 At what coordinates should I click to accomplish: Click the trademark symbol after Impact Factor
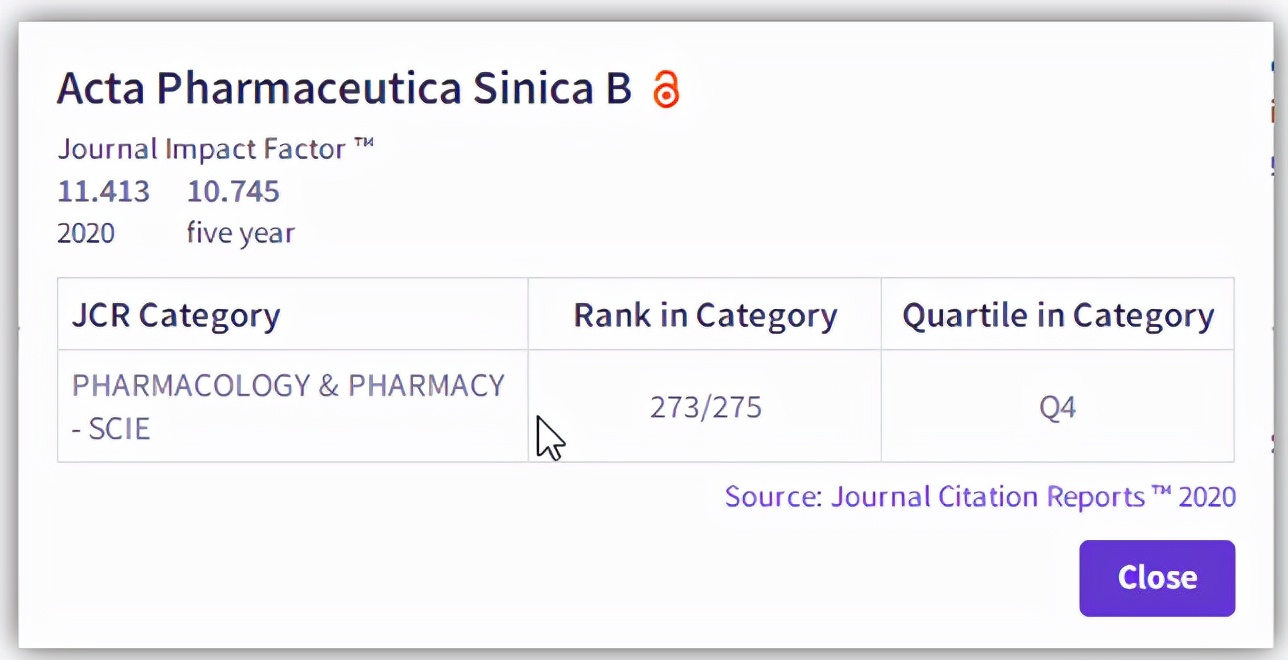pos(363,146)
